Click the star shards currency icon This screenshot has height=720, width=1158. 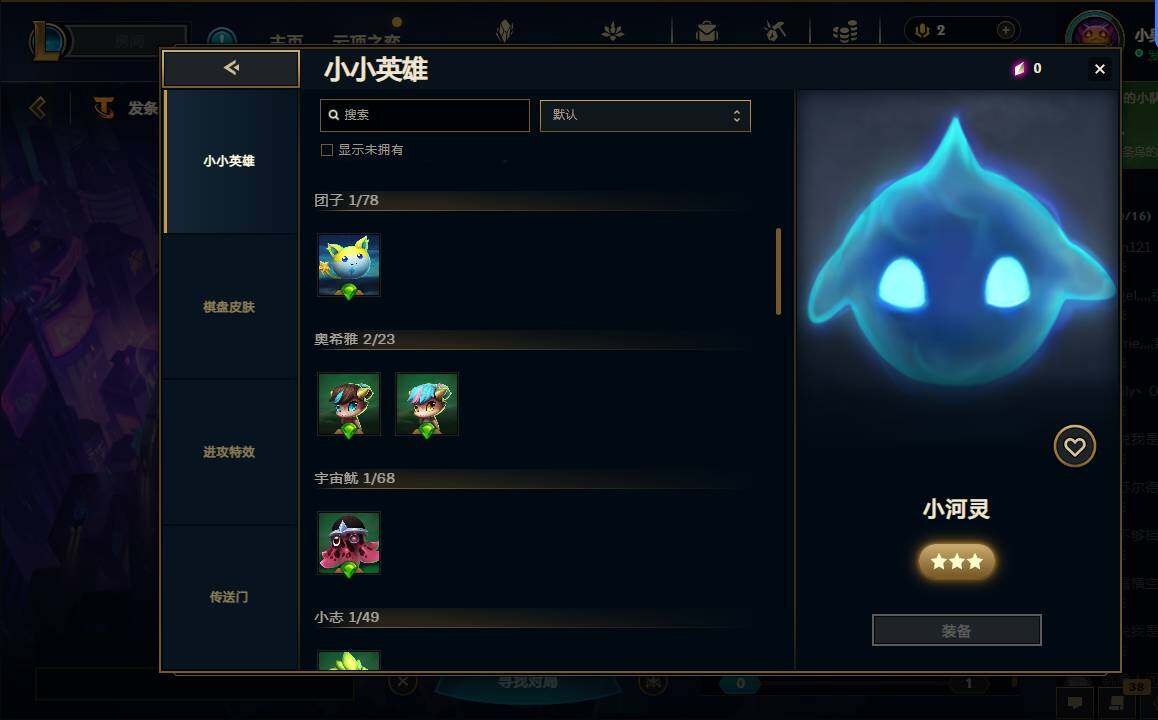tap(1019, 69)
